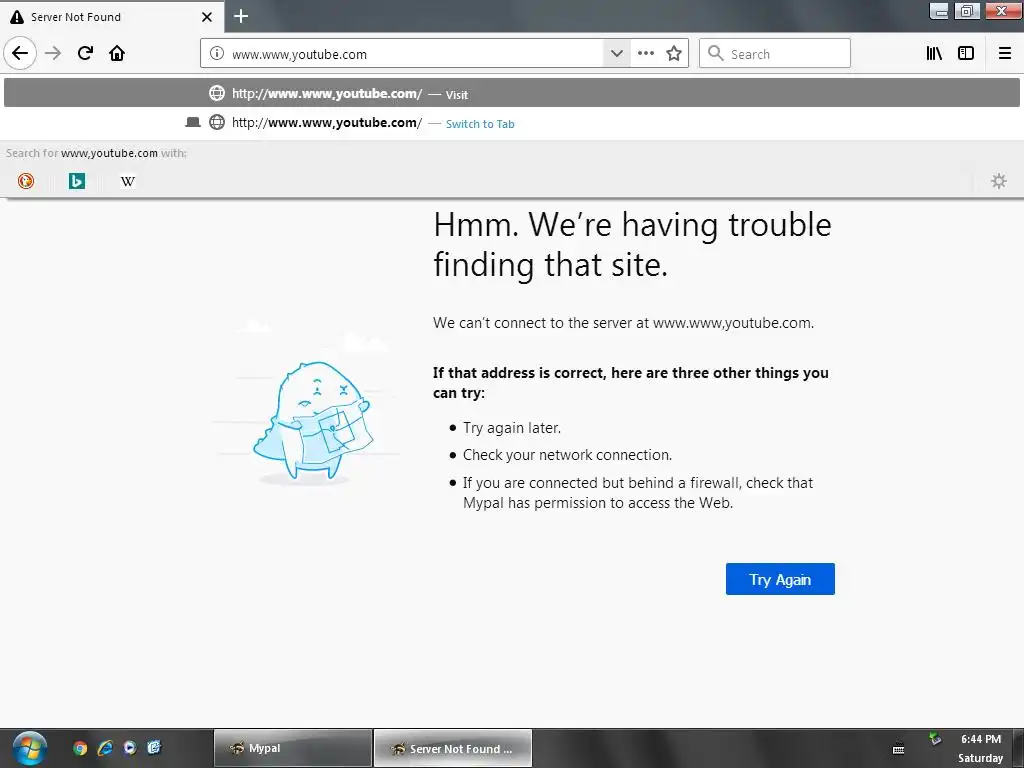Focus the Search input field
Viewport: 1024px width, 768px height.
pos(775,54)
